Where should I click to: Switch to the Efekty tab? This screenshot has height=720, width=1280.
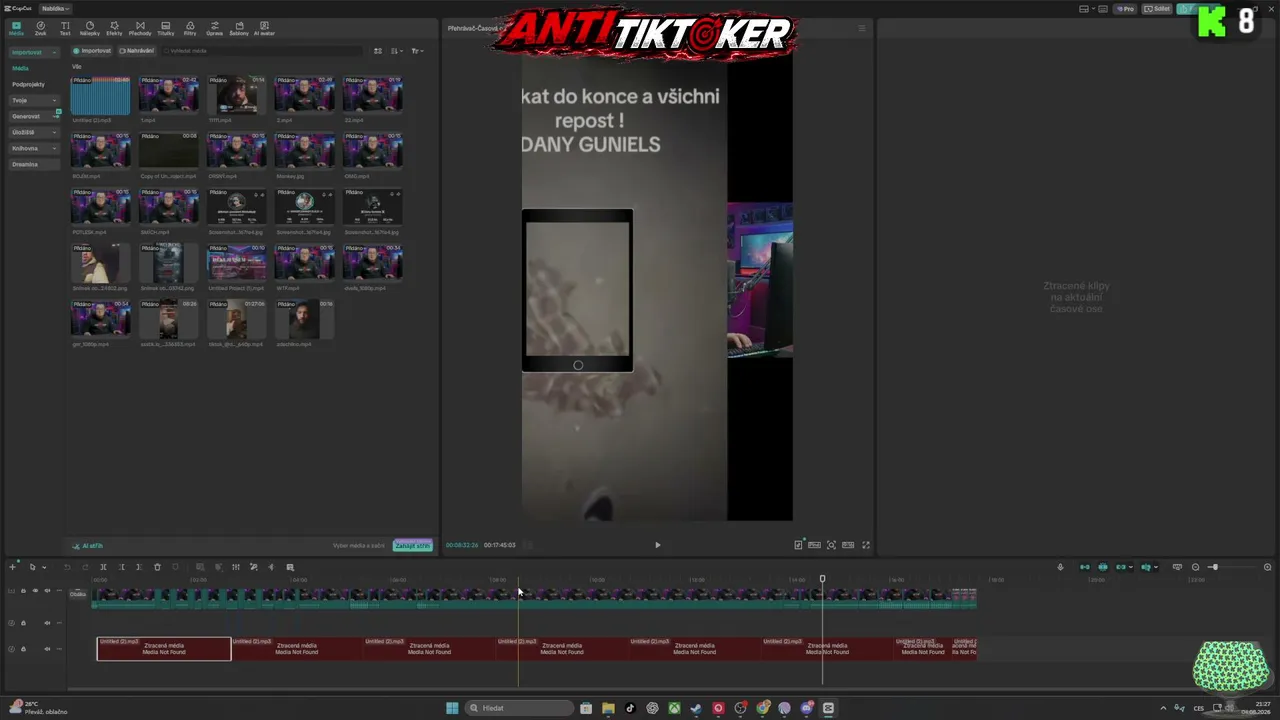(x=114, y=29)
